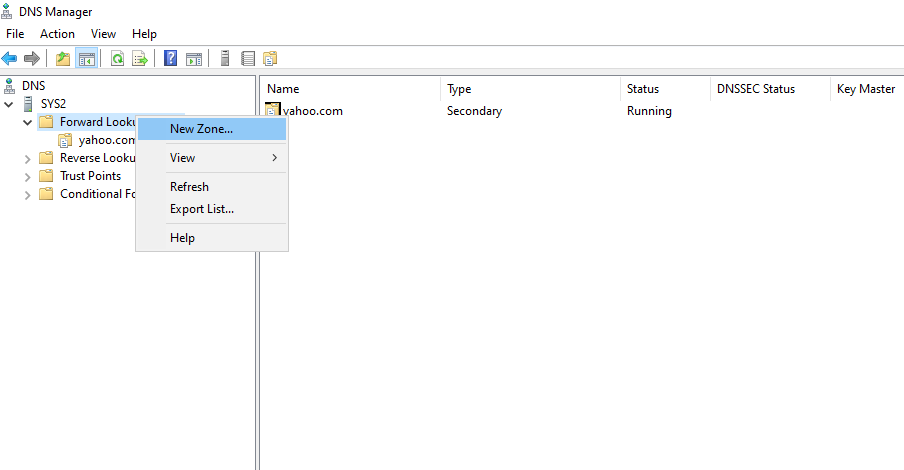Image resolution: width=904 pixels, height=470 pixels.
Task: Click the Forward arrow toolbar icon
Action: (32, 58)
